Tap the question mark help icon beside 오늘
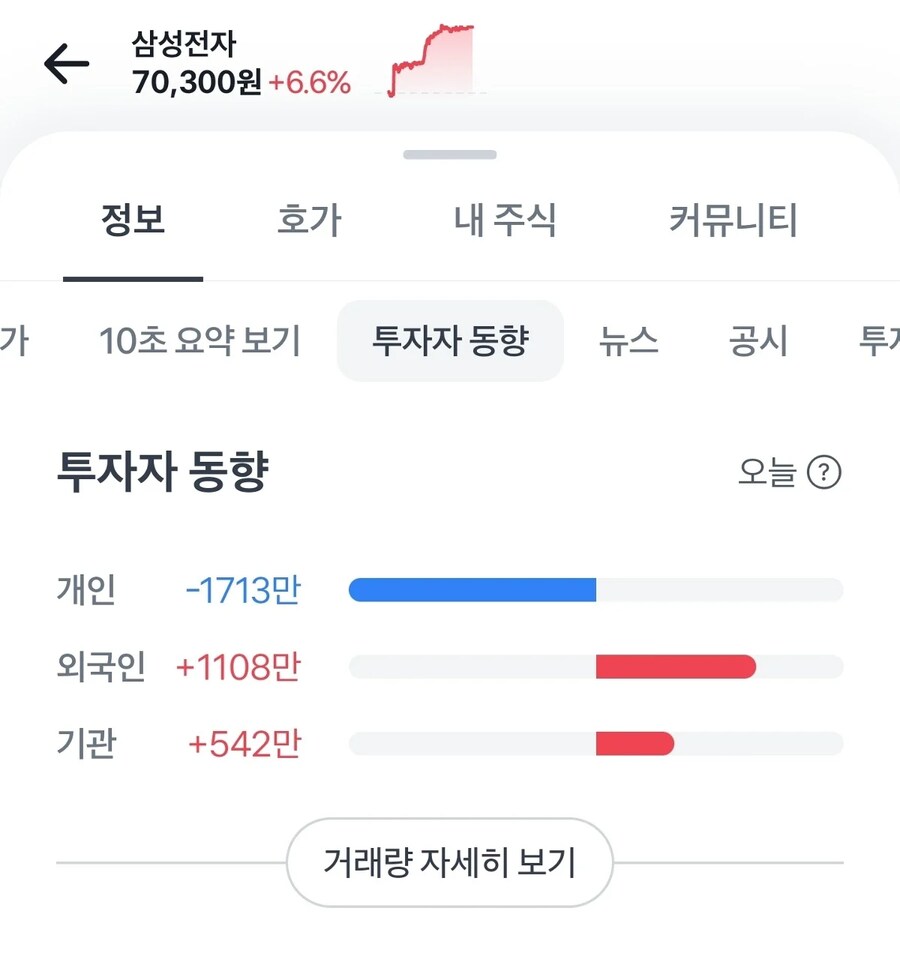The width and height of the screenshot is (900, 956). 822,473
